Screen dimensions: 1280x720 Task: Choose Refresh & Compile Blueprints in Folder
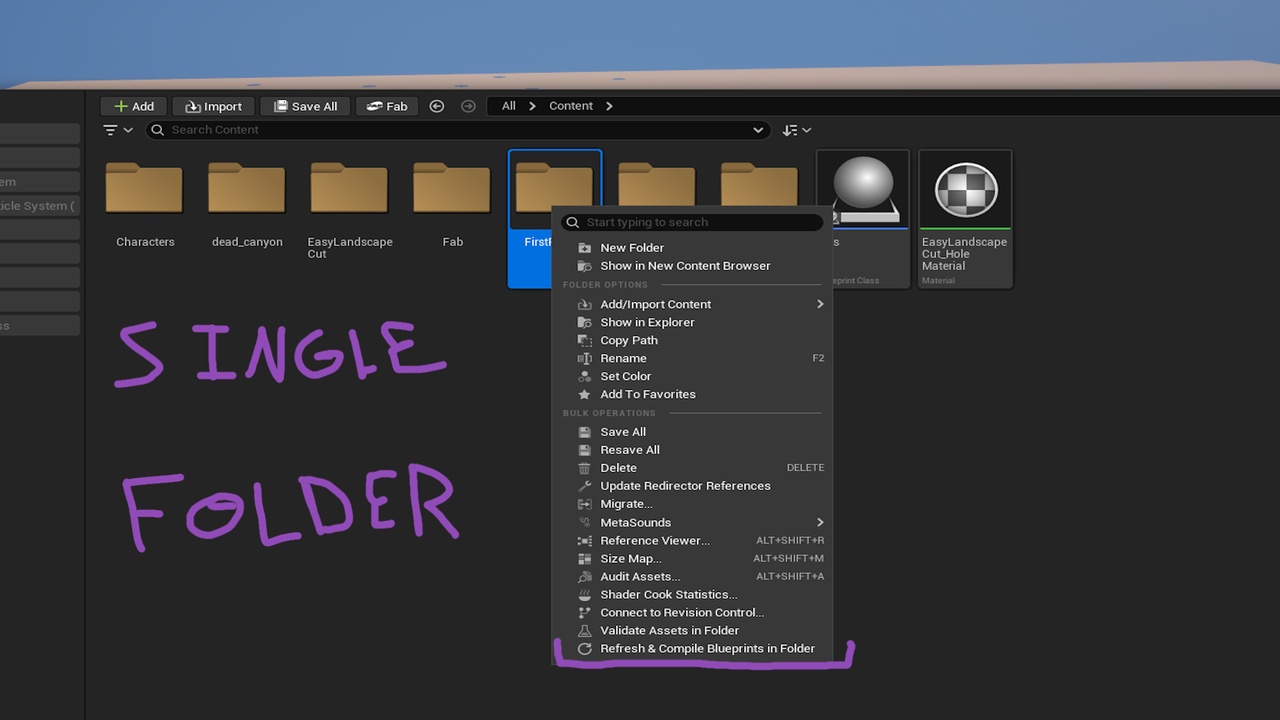point(692,649)
